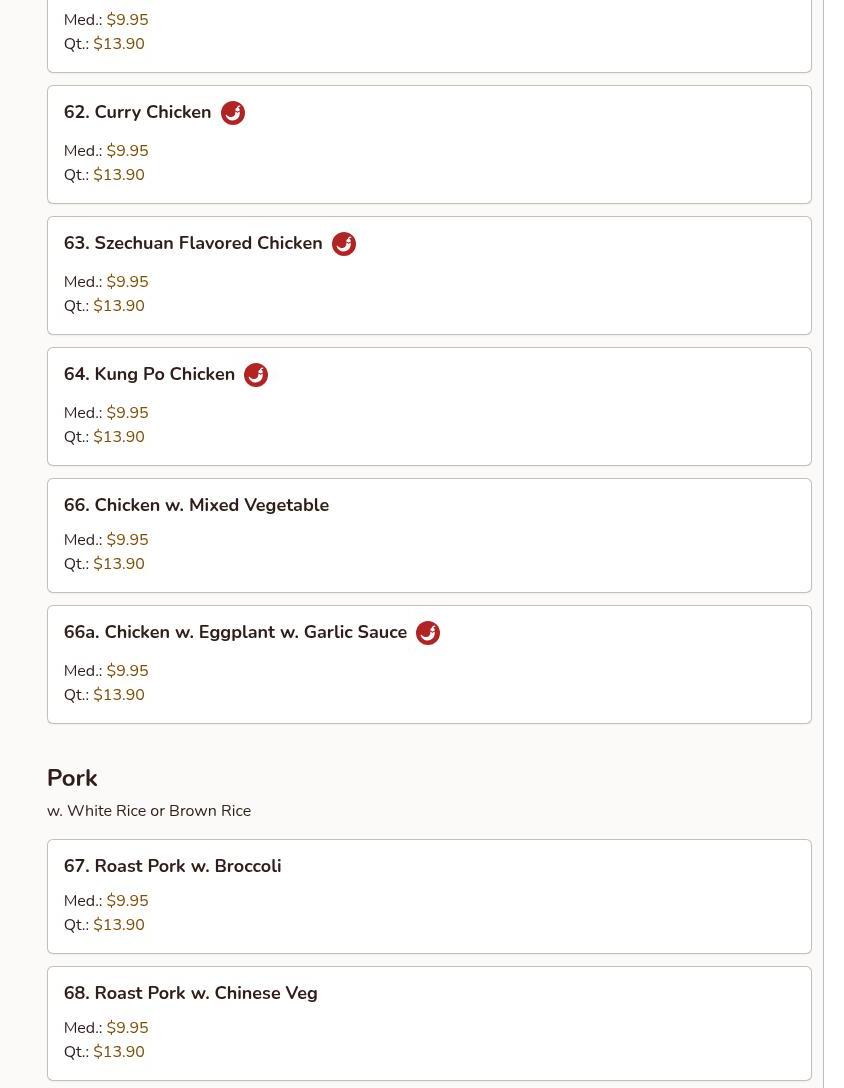Click spicy icon beside Chicken w. Eggplant Garlic Sauce

pos(428,633)
